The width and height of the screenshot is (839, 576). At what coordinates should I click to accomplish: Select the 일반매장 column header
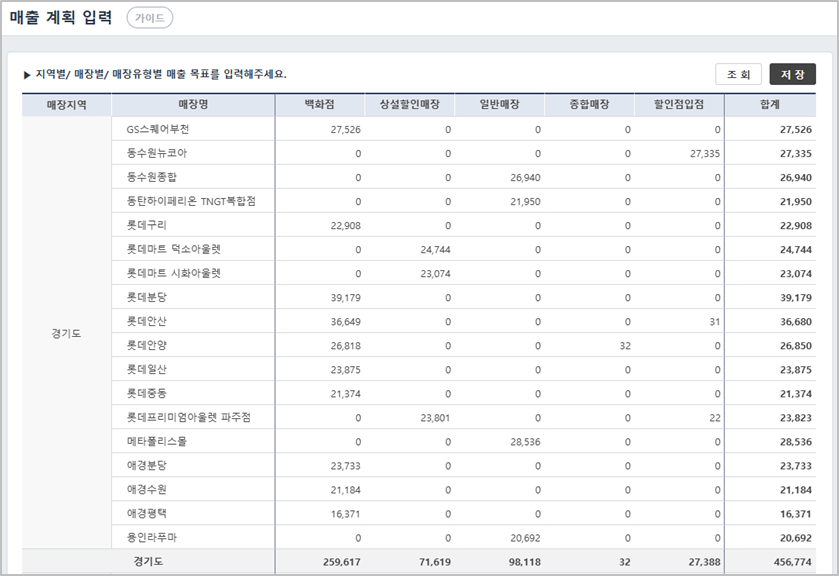click(499, 105)
